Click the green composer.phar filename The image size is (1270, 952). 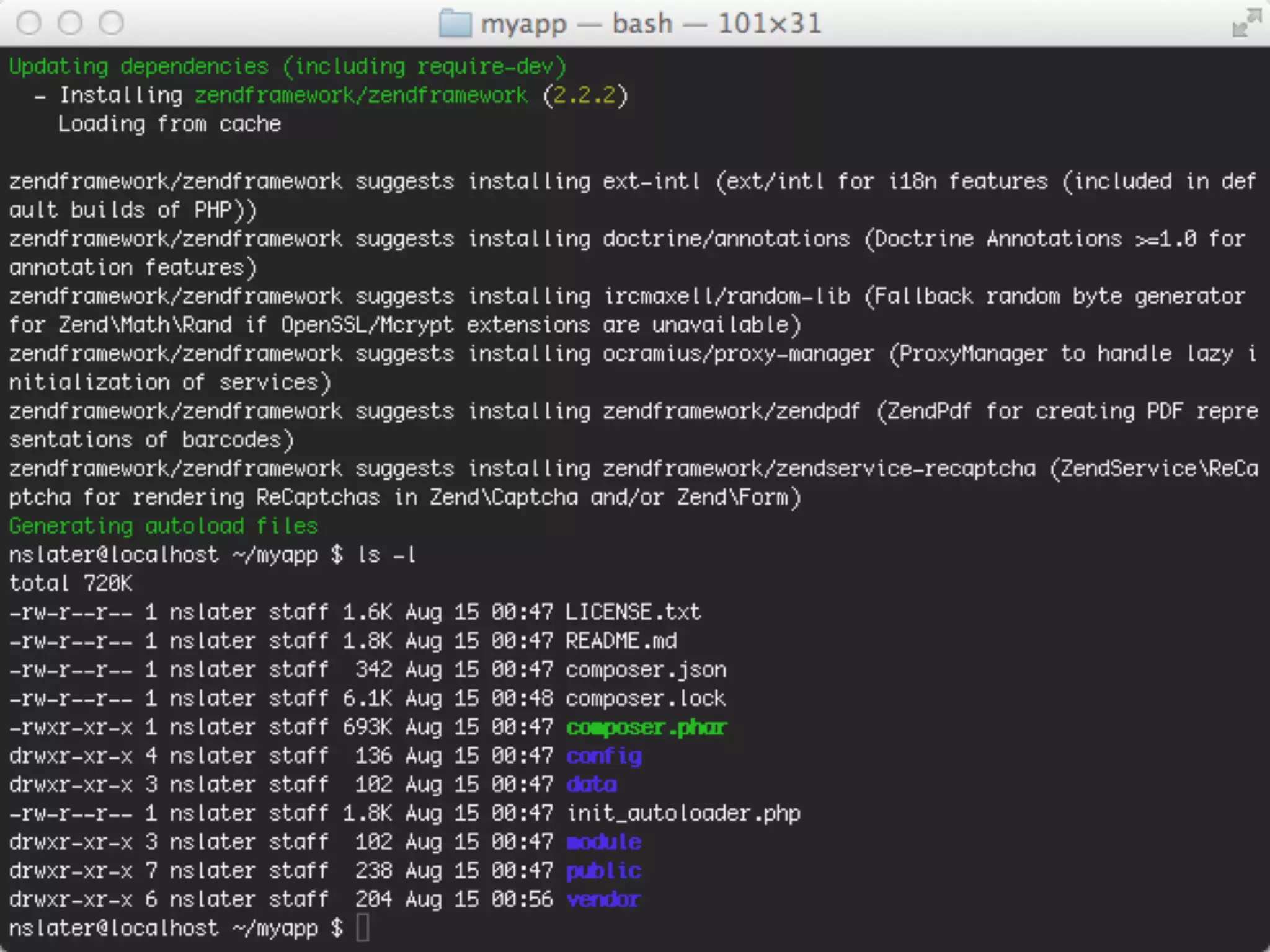[646, 727]
